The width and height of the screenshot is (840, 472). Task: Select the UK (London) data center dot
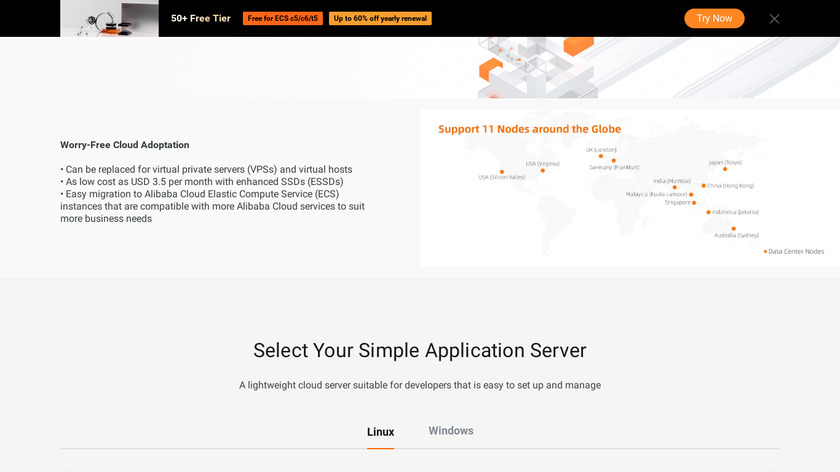click(x=601, y=156)
